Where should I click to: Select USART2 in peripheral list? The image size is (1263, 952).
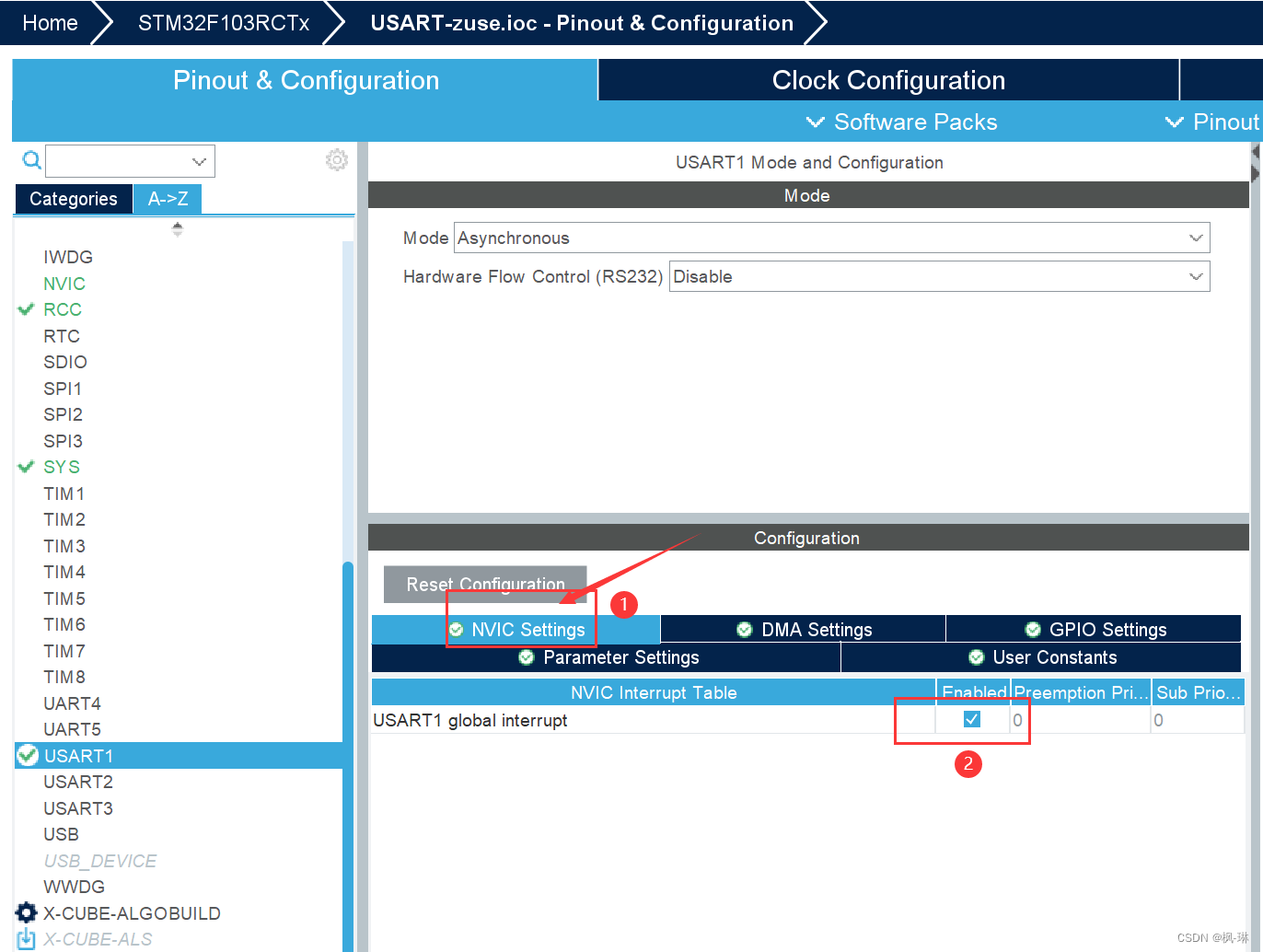[78, 782]
